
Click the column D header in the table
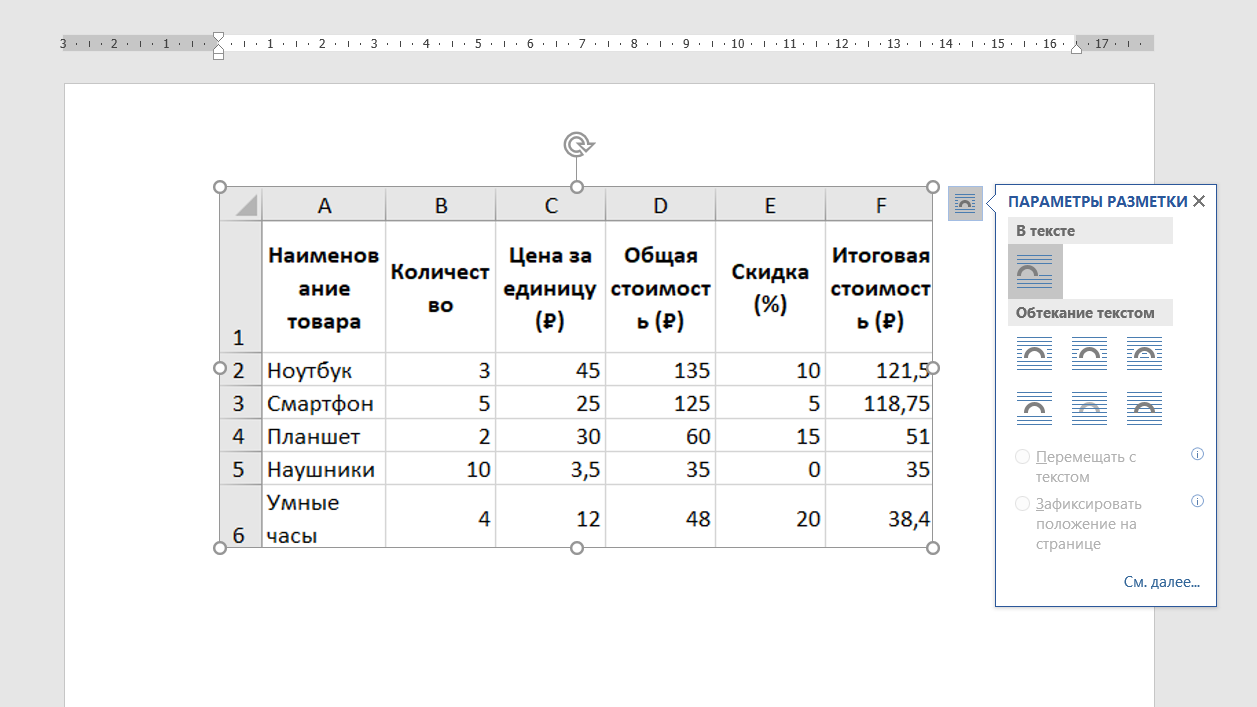pos(660,205)
